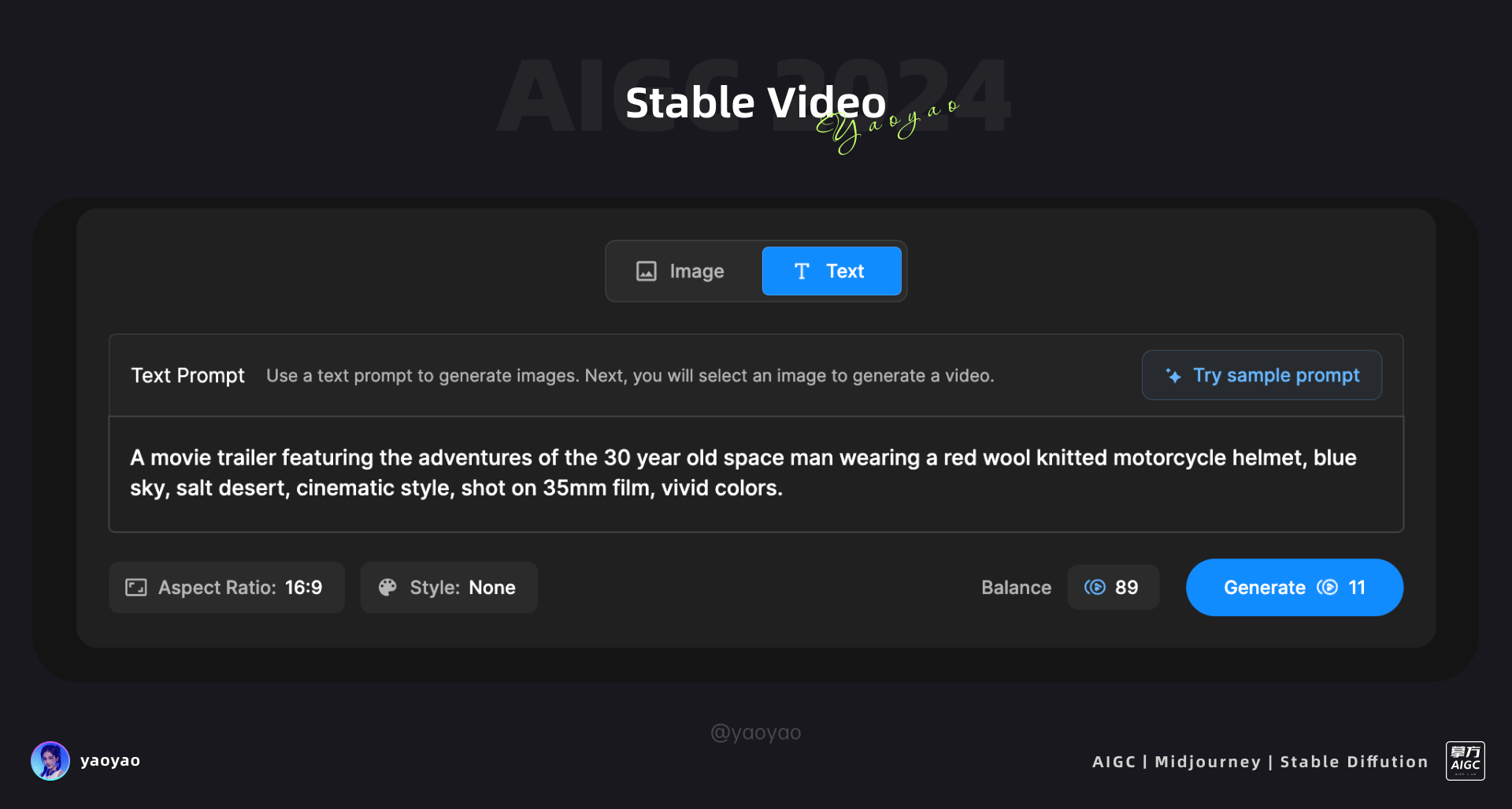The image size is (1512, 809).
Task: Click the T icon in Text tab
Action: [802, 271]
